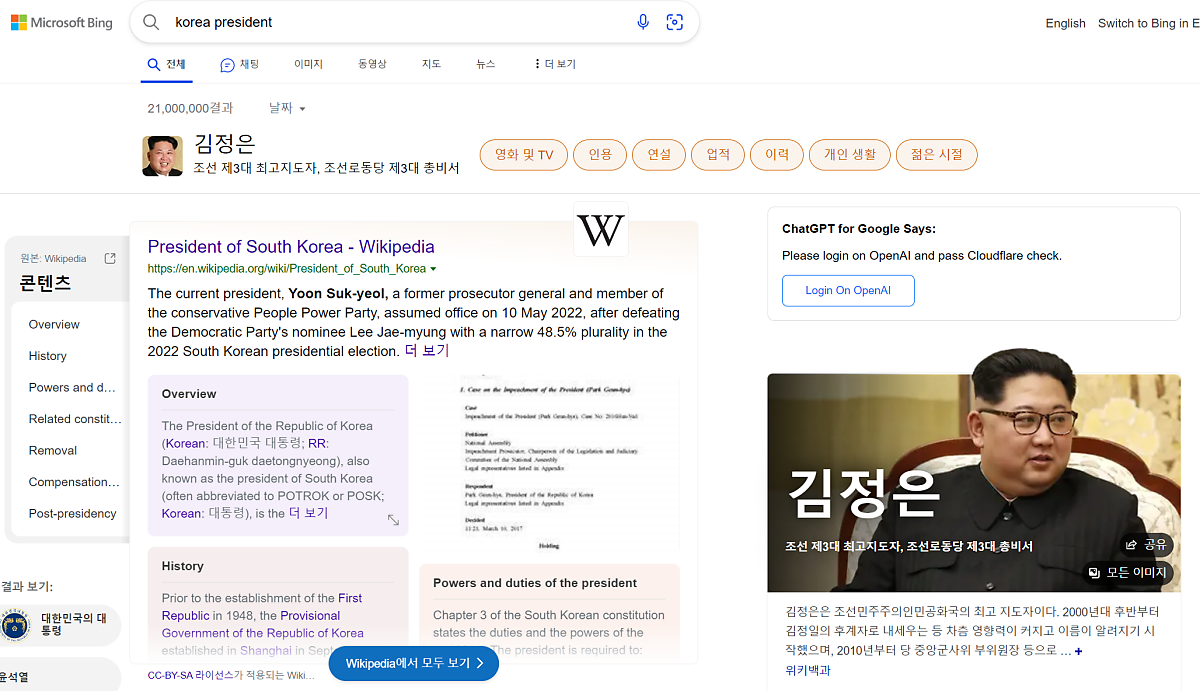Expand the Overview card with arrow icon
Image resolution: width=1200 pixels, height=691 pixels.
(393, 520)
